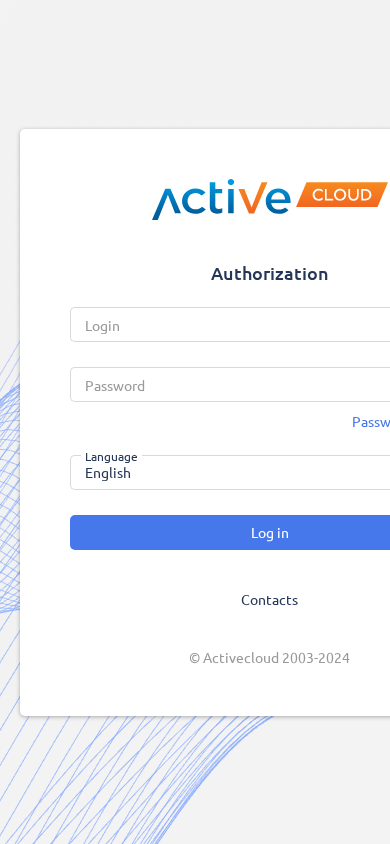Click the copyright symbol in footer
This screenshot has width=390, height=844.
tap(195, 658)
